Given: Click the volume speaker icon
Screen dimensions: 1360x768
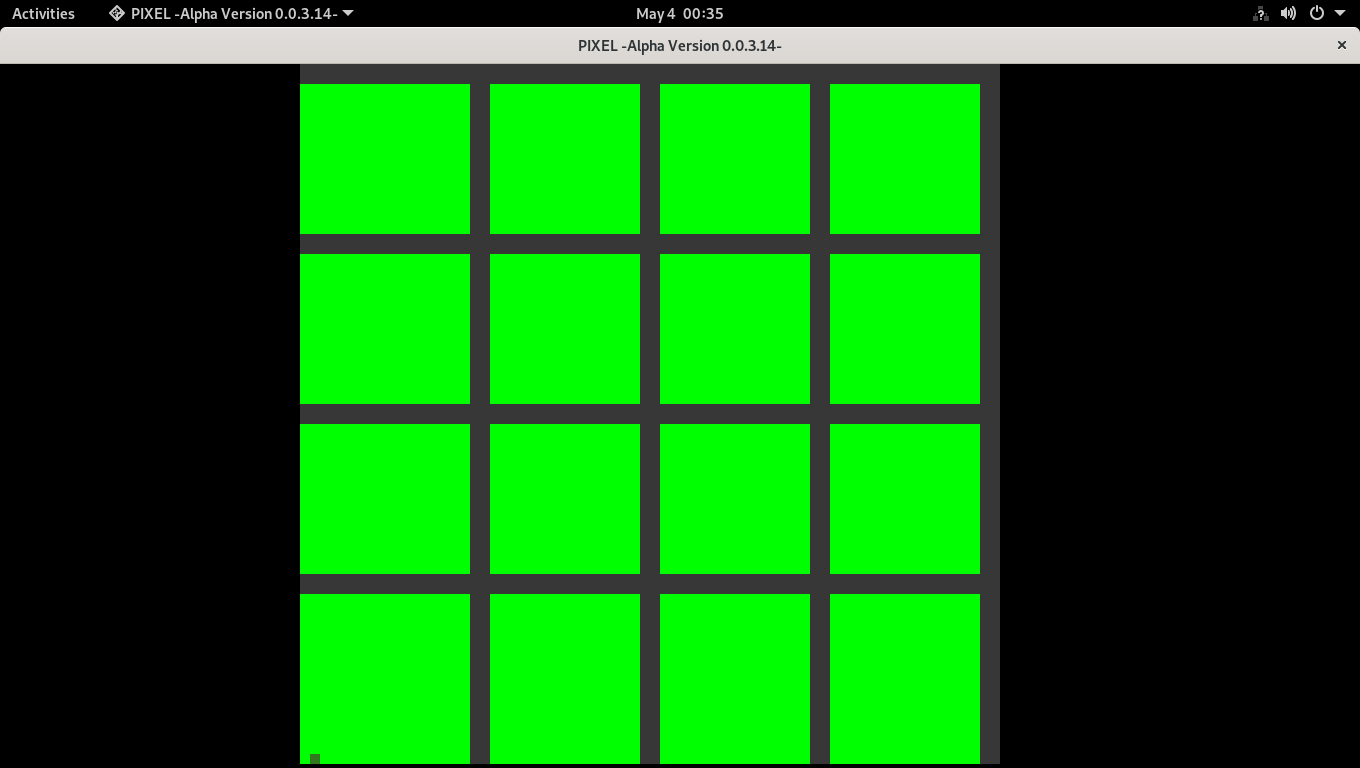Looking at the screenshot, I should tap(1289, 13).
